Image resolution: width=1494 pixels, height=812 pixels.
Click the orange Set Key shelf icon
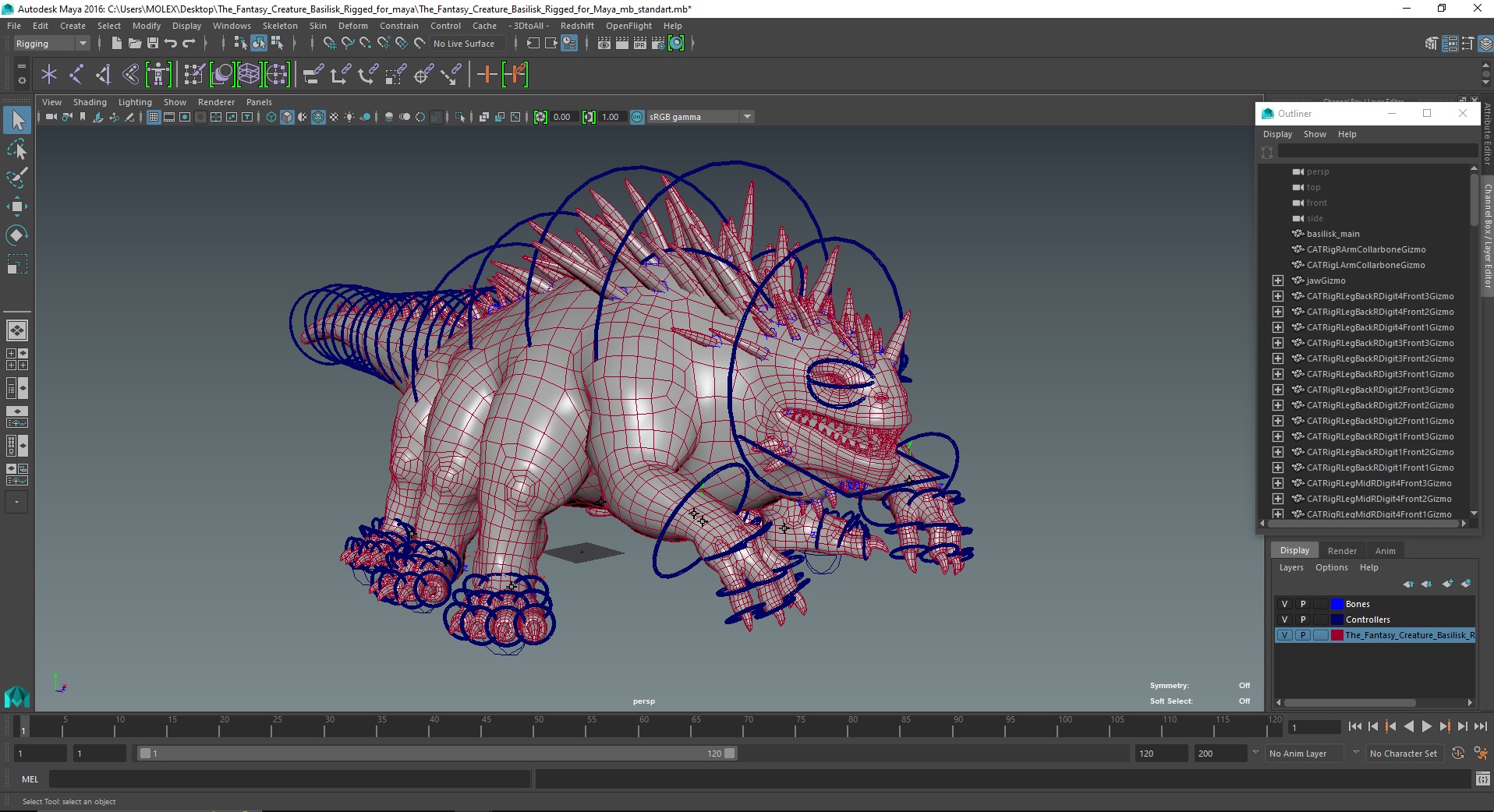coord(487,75)
